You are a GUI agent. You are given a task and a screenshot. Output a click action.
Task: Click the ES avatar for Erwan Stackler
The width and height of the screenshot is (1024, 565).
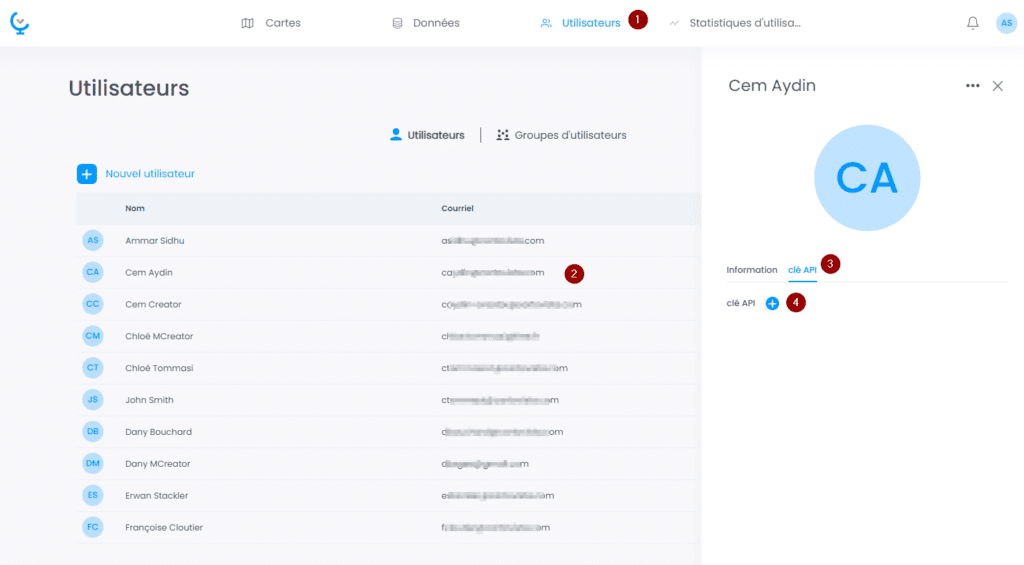click(x=93, y=495)
